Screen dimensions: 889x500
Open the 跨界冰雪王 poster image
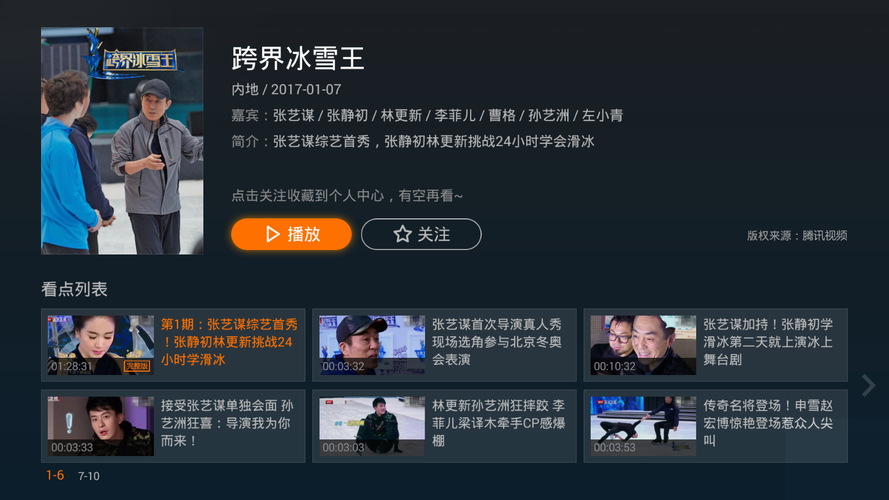pyautogui.click(x=122, y=141)
